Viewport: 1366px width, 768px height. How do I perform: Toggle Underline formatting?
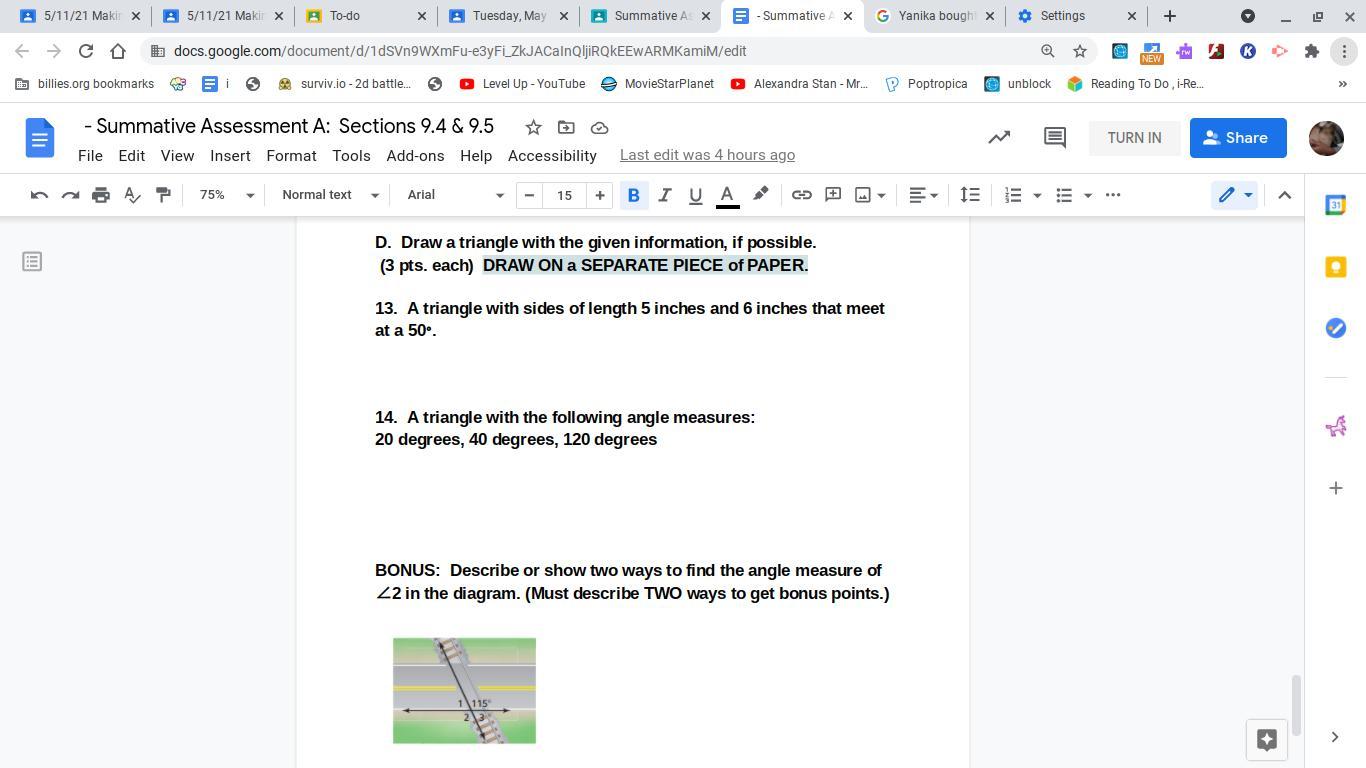click(x=695, y=195)
